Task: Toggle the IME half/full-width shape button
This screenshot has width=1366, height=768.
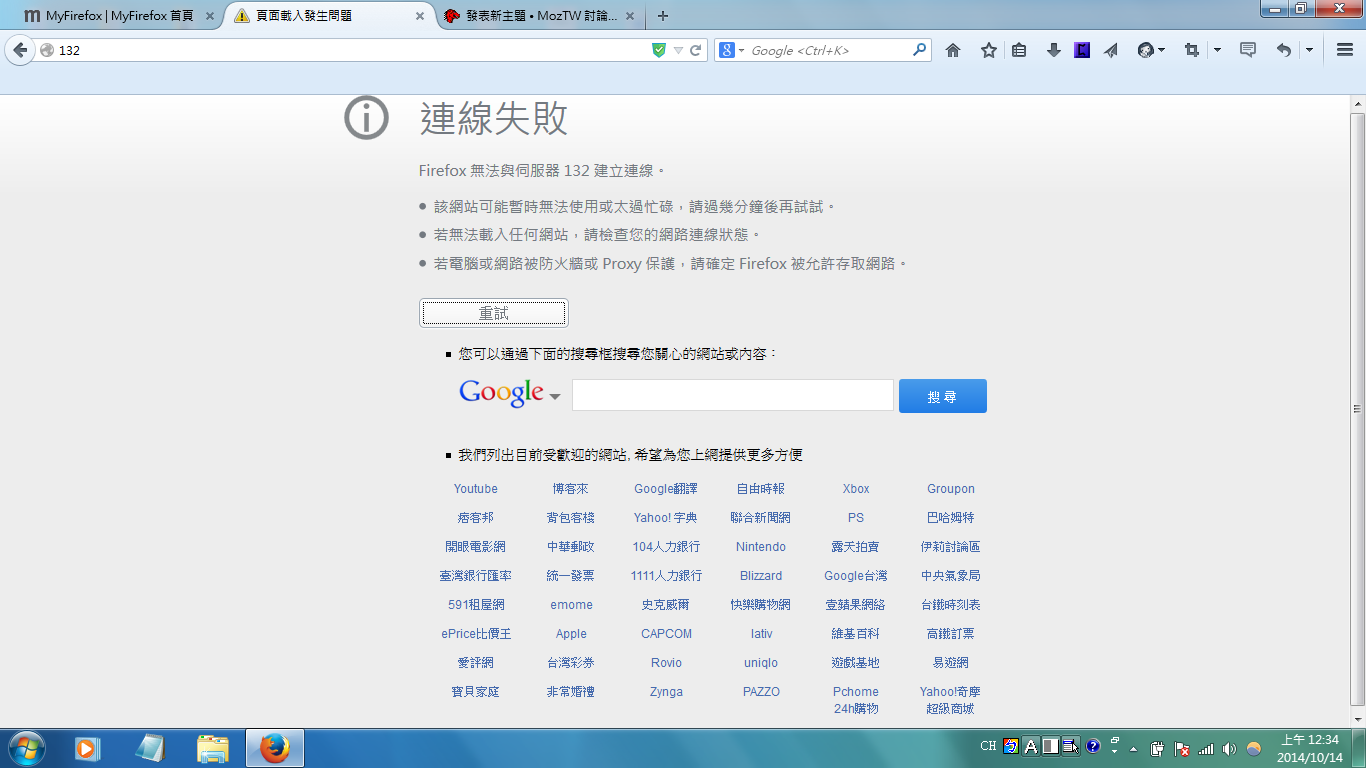Action: [1050, 746]
